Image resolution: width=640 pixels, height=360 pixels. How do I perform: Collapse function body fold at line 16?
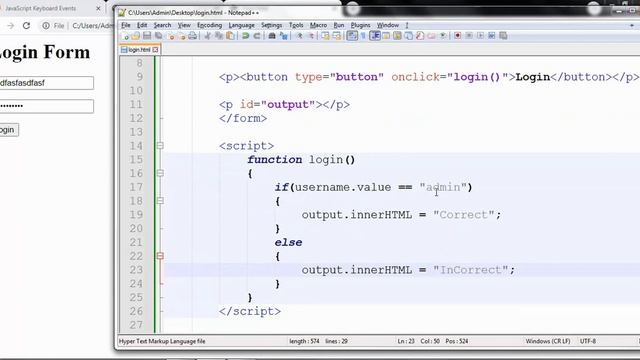160,173
